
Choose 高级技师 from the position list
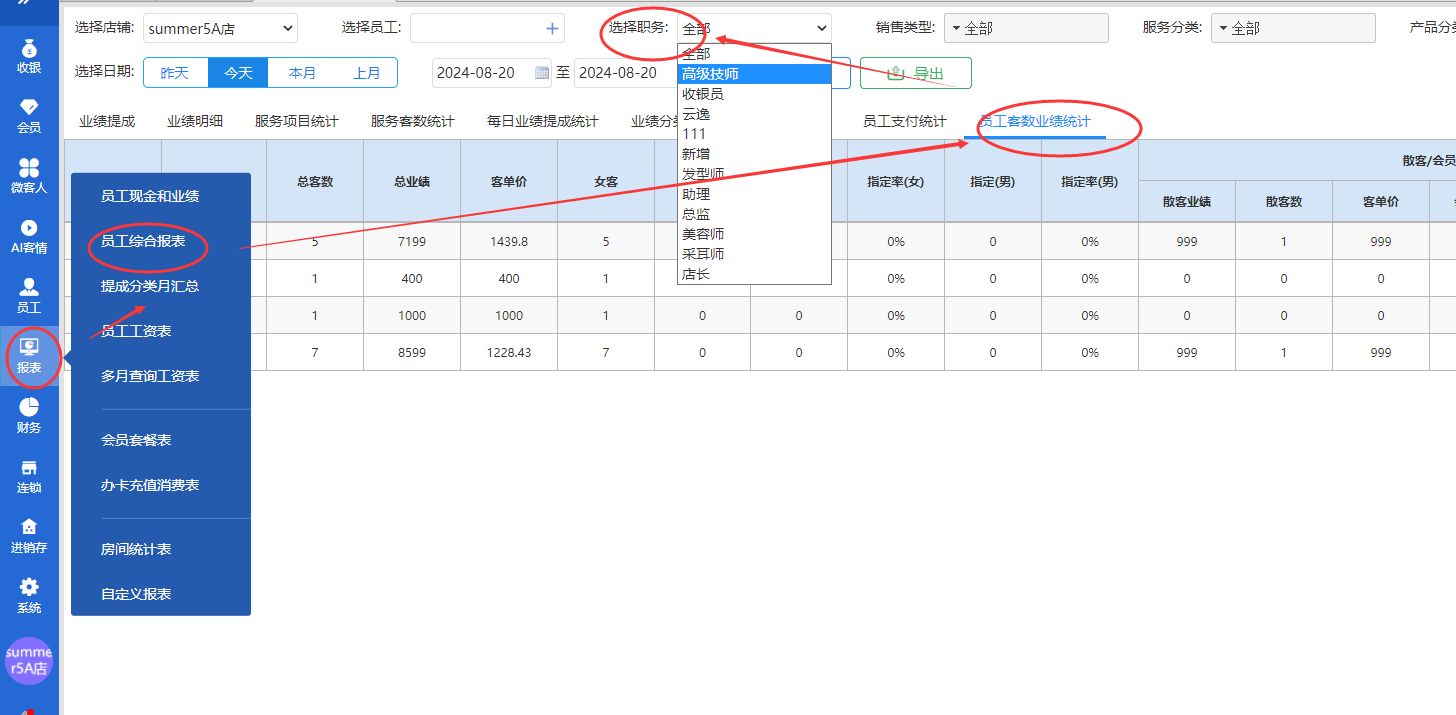754,74
